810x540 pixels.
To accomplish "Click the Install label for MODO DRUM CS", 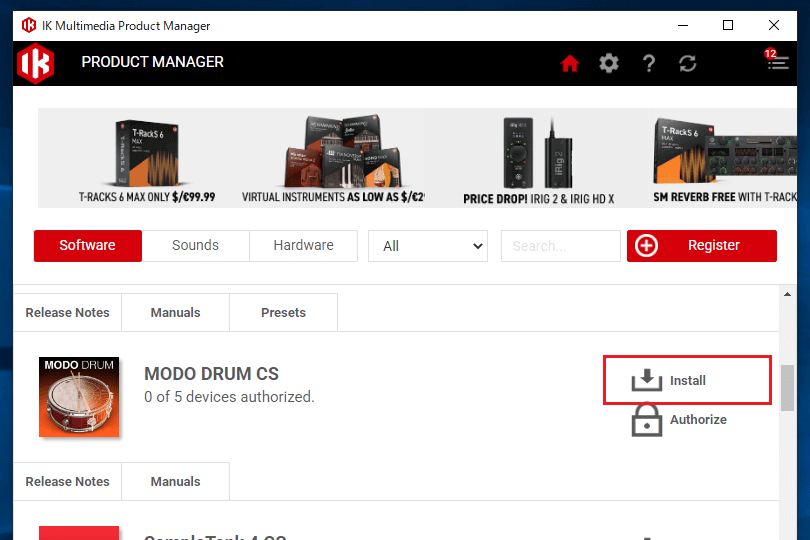I will [x=688, y=381].
